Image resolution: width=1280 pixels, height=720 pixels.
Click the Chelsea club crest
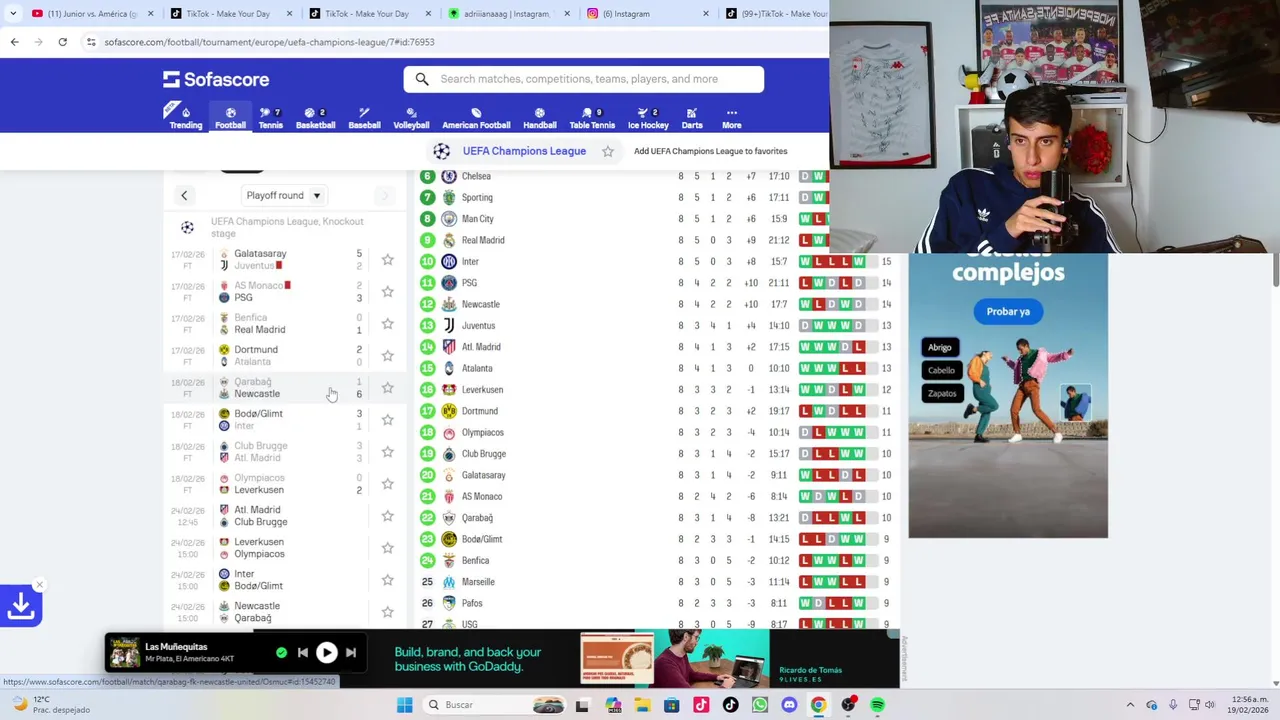pos(449,176)
